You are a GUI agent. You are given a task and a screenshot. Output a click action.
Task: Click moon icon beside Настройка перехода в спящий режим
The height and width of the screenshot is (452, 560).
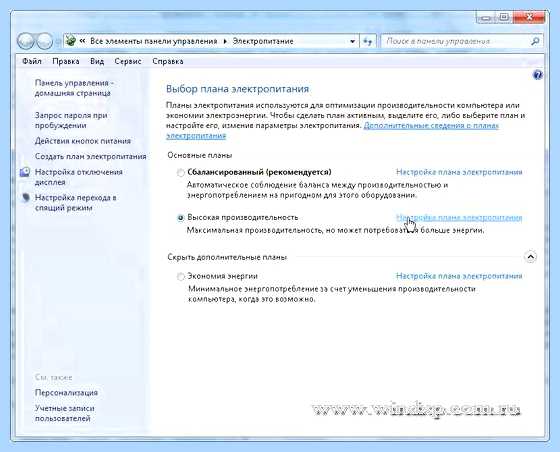pos(25,197)
